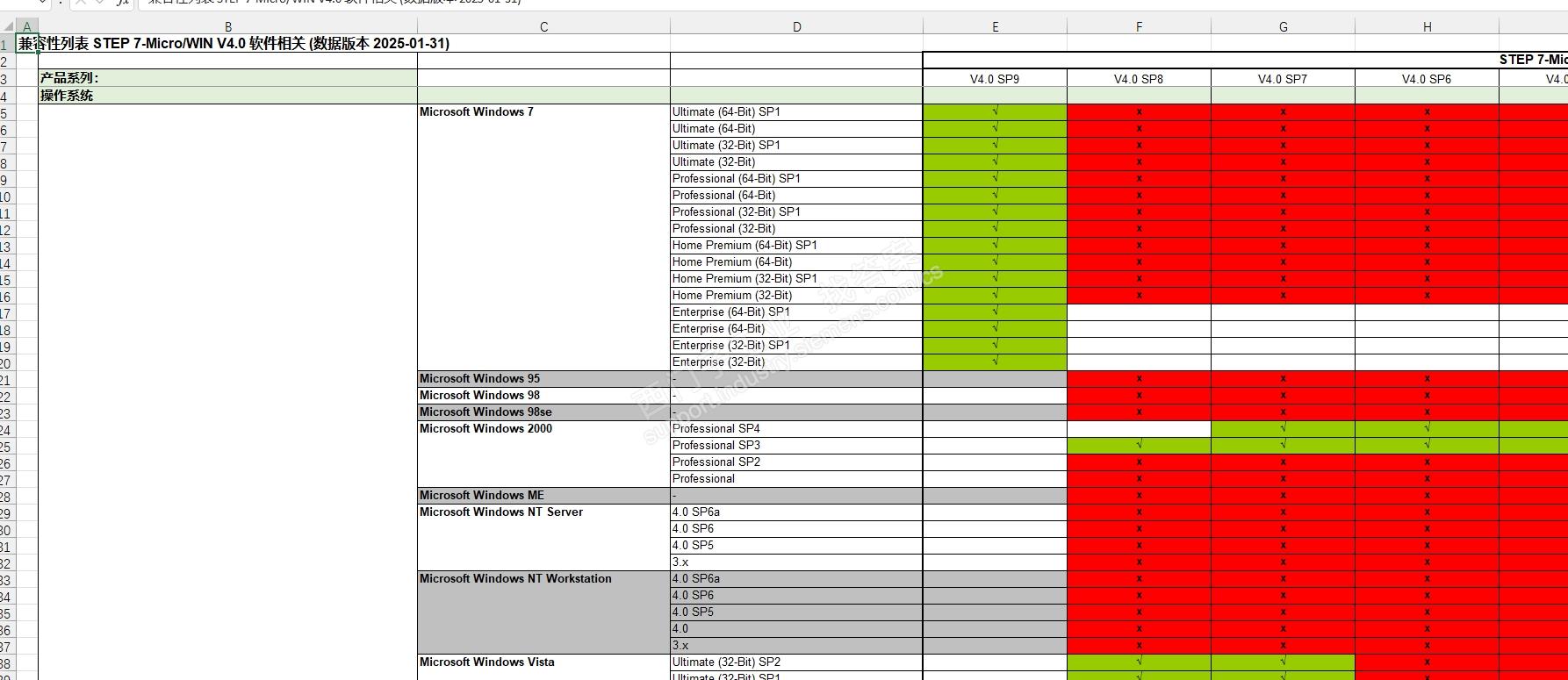The height and width of the screenshot is (680, 1568).
Task: Select column G header
Action: click(x=1284, y=27)
